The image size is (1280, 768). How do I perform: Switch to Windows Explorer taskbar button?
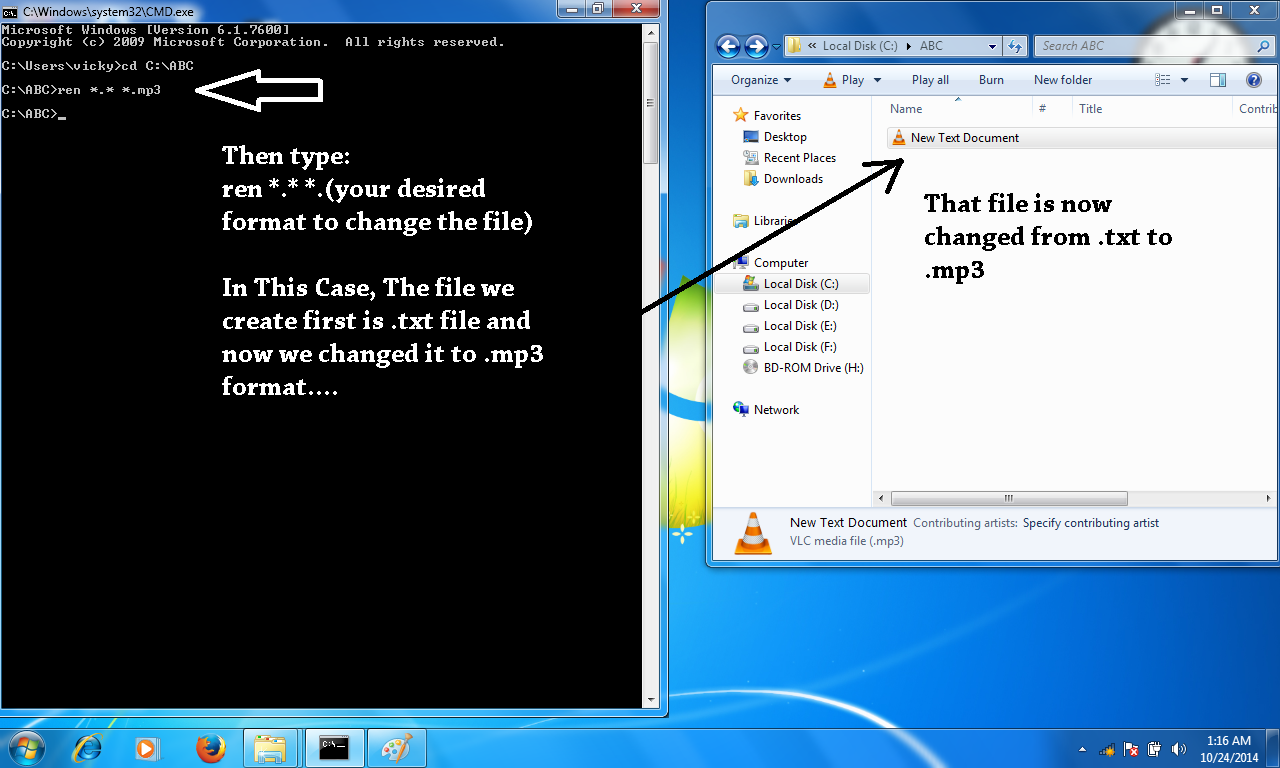coord(271,747)
